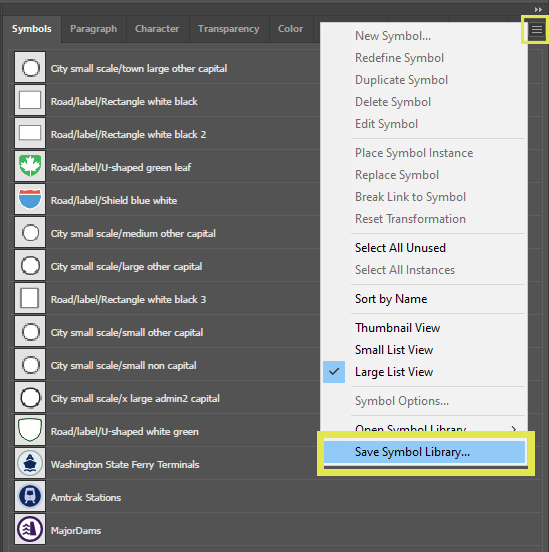The height and width of the screenshot is (552, 549).
Task: Select the MajorDams dam icon
Action: [30, 529]
